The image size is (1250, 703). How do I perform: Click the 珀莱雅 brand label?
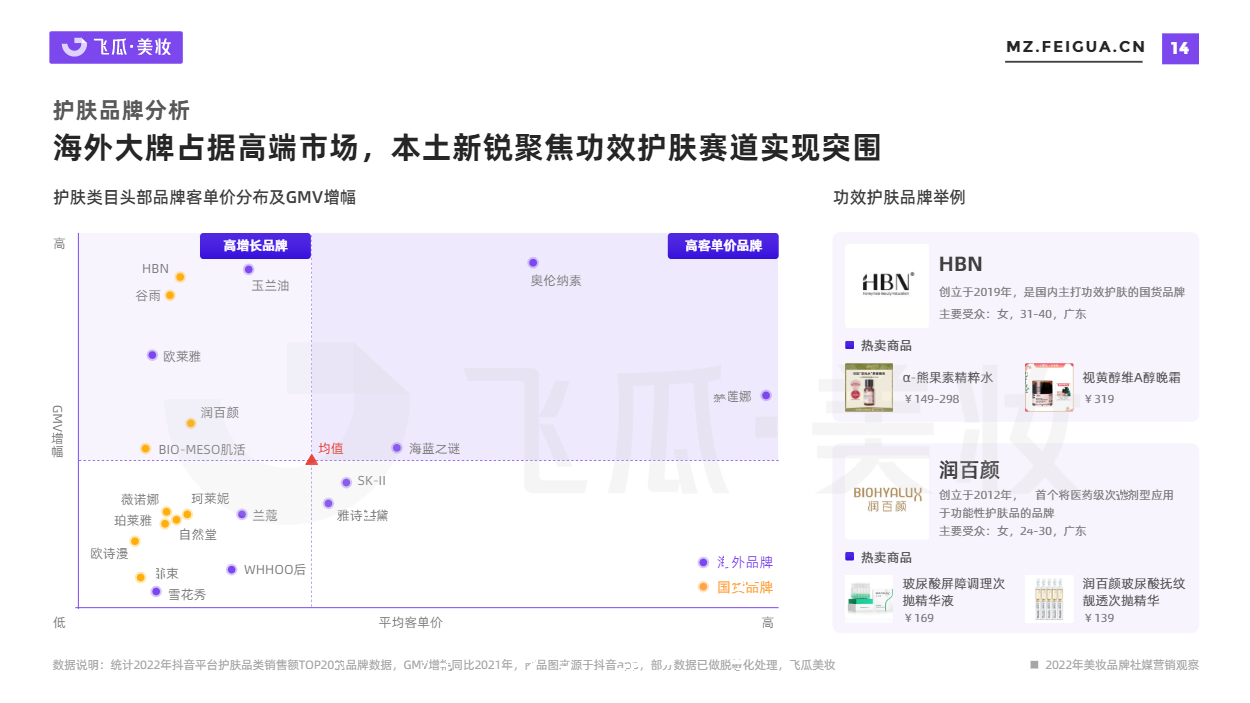point(133,521)
